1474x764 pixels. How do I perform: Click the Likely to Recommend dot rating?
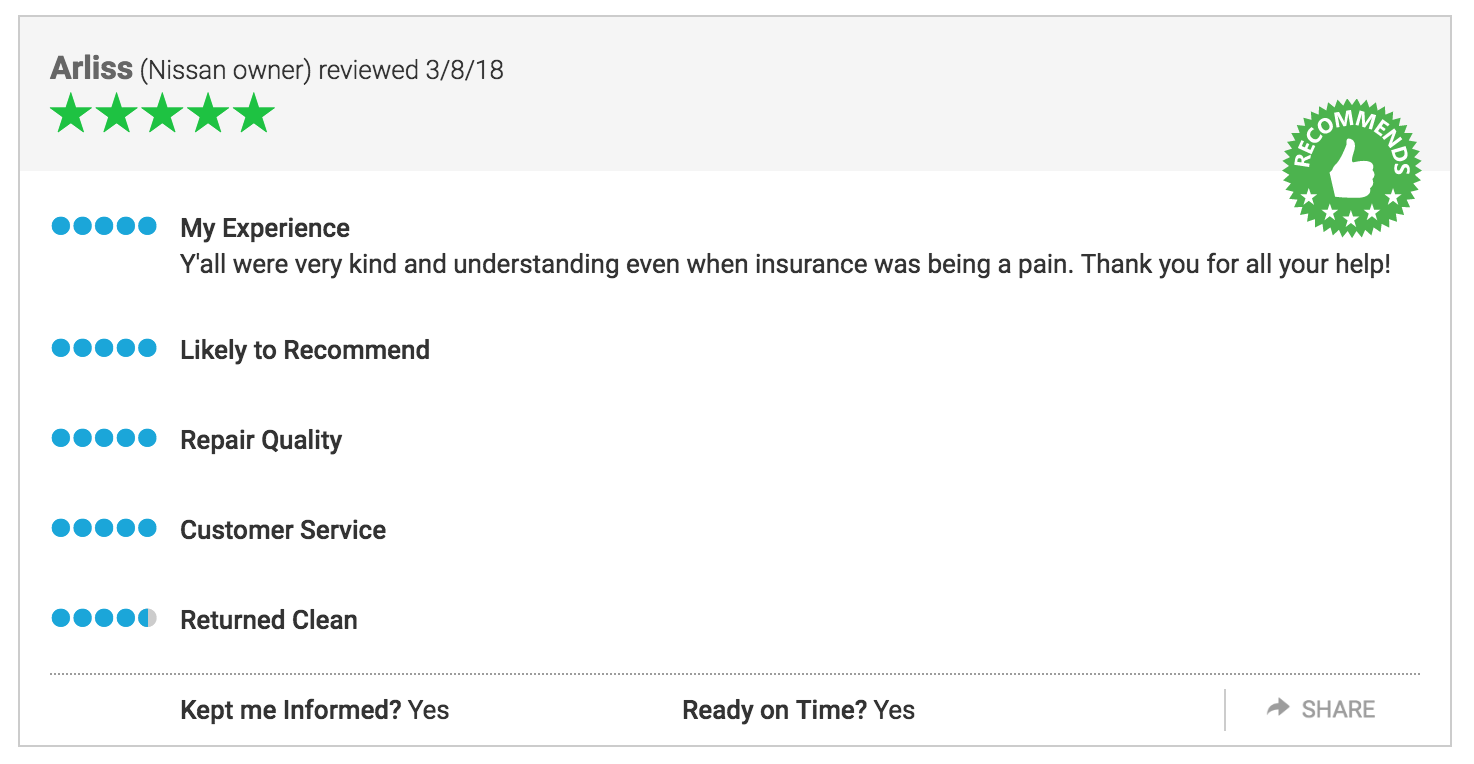click(x=104, y=348)
